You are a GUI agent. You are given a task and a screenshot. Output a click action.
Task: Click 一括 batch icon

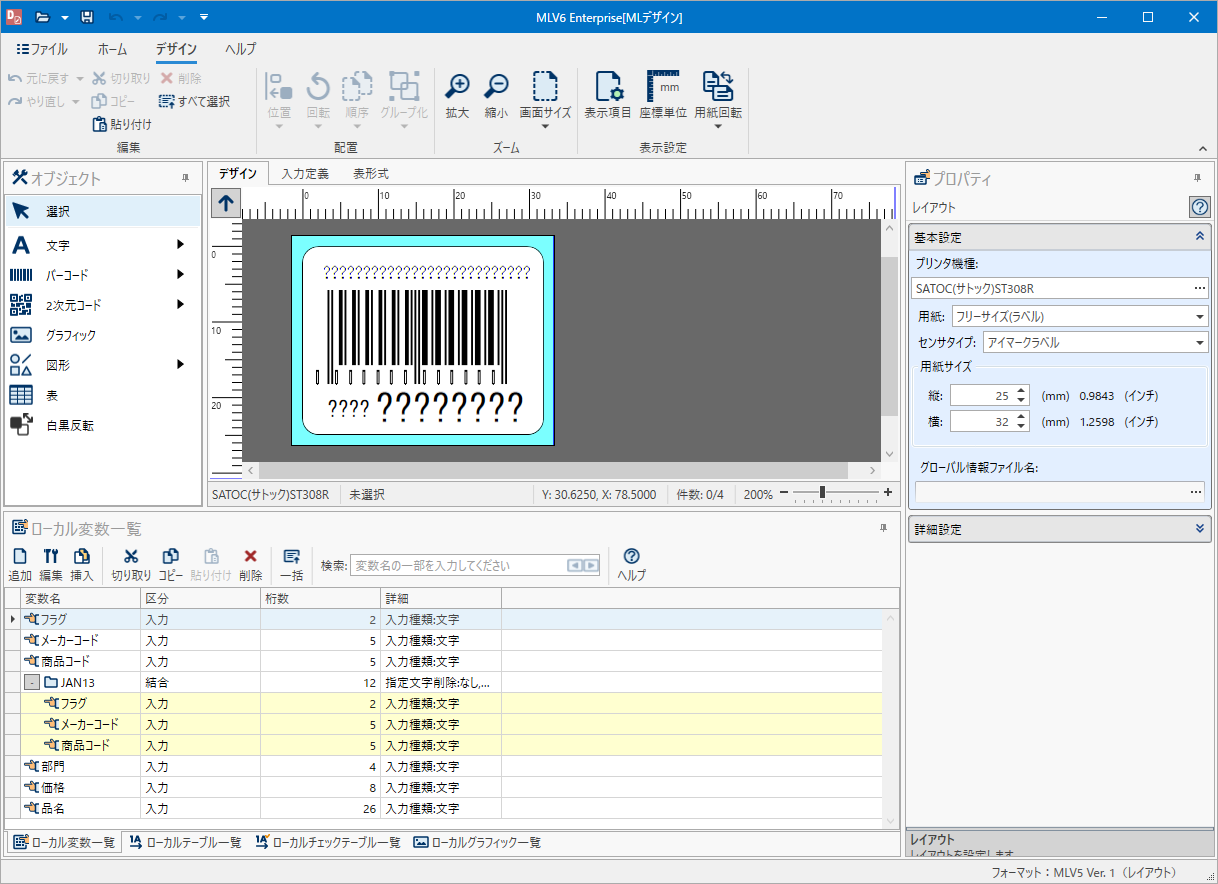pos(292,565)
